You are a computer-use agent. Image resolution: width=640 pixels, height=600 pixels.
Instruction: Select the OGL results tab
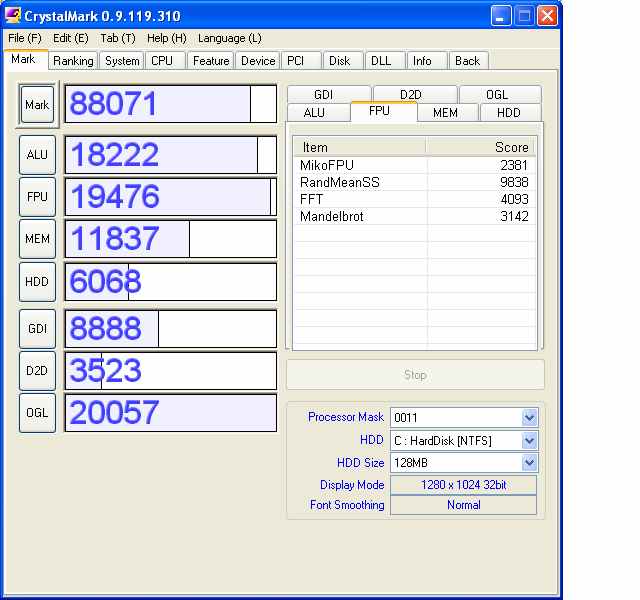point(497,95)
